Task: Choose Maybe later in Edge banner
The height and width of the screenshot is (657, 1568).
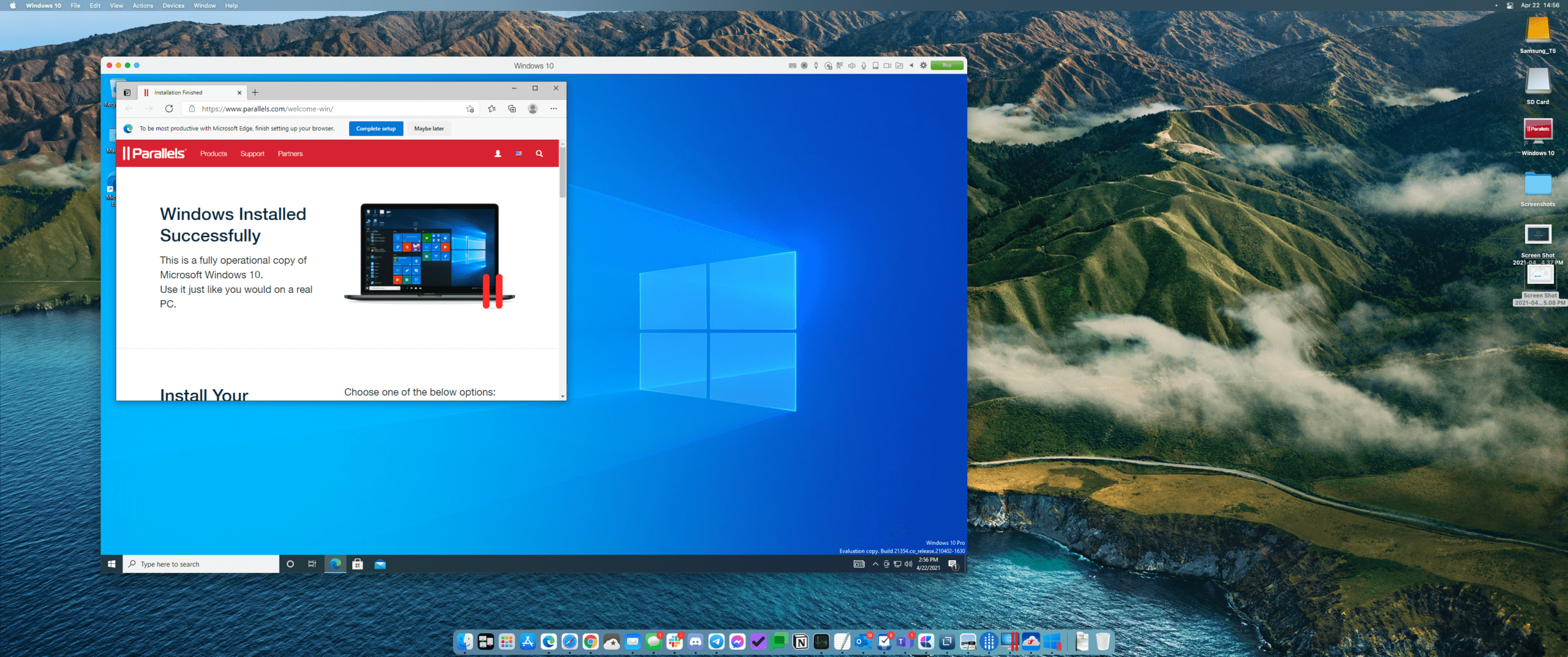Action: click(x=429, y=129)
